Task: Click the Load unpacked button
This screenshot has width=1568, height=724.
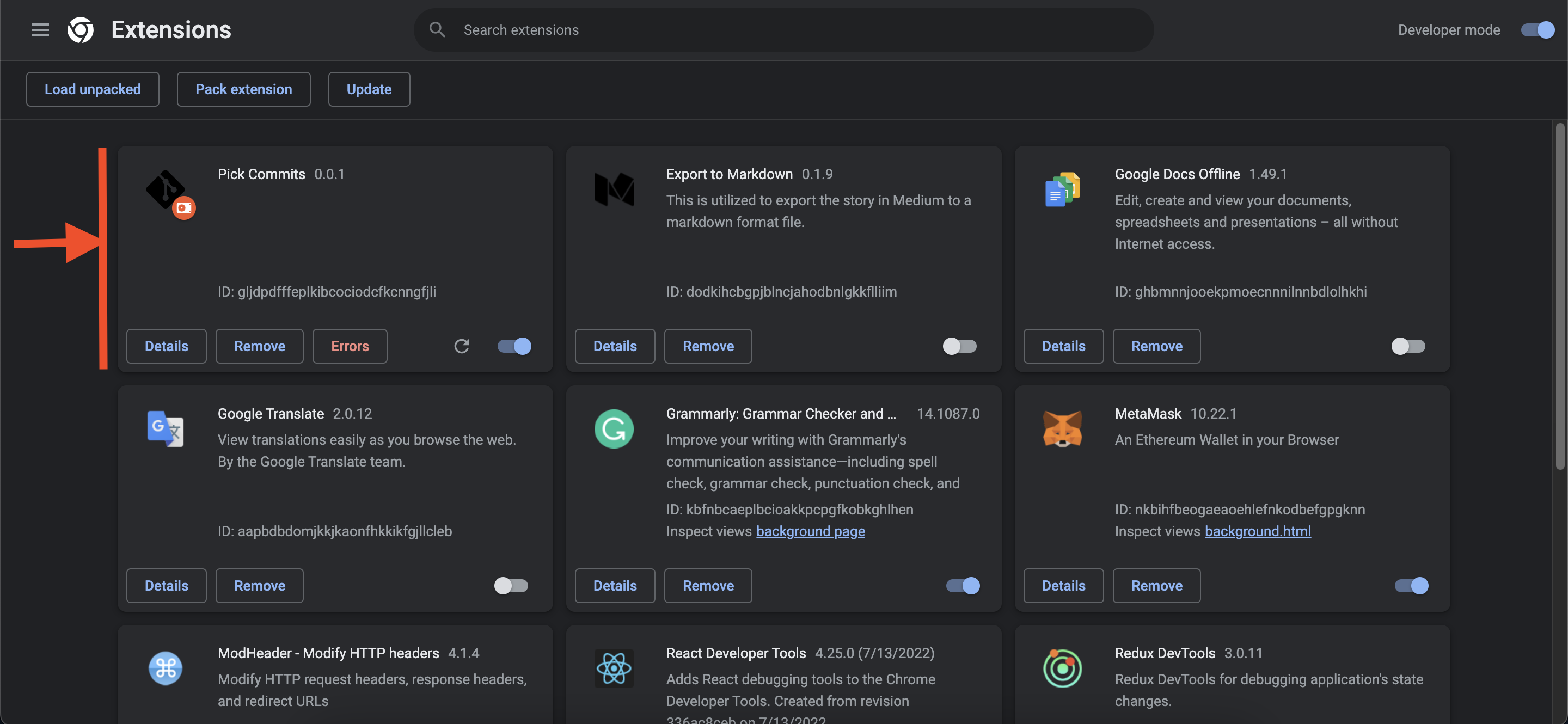Action: [x=93, y=89]
